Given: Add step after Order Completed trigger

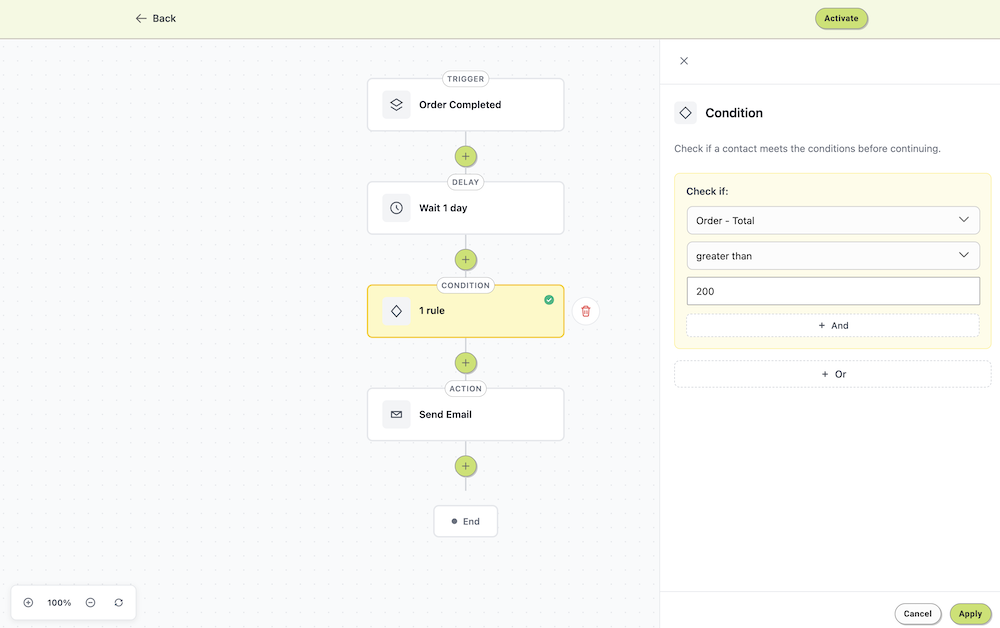Looking at the screenshot, I should pyautogui.click(x=466, y=156).
